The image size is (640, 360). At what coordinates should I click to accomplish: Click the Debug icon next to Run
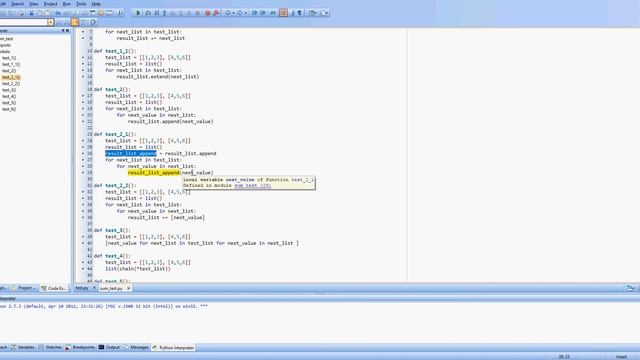click(x=148, y=13)
